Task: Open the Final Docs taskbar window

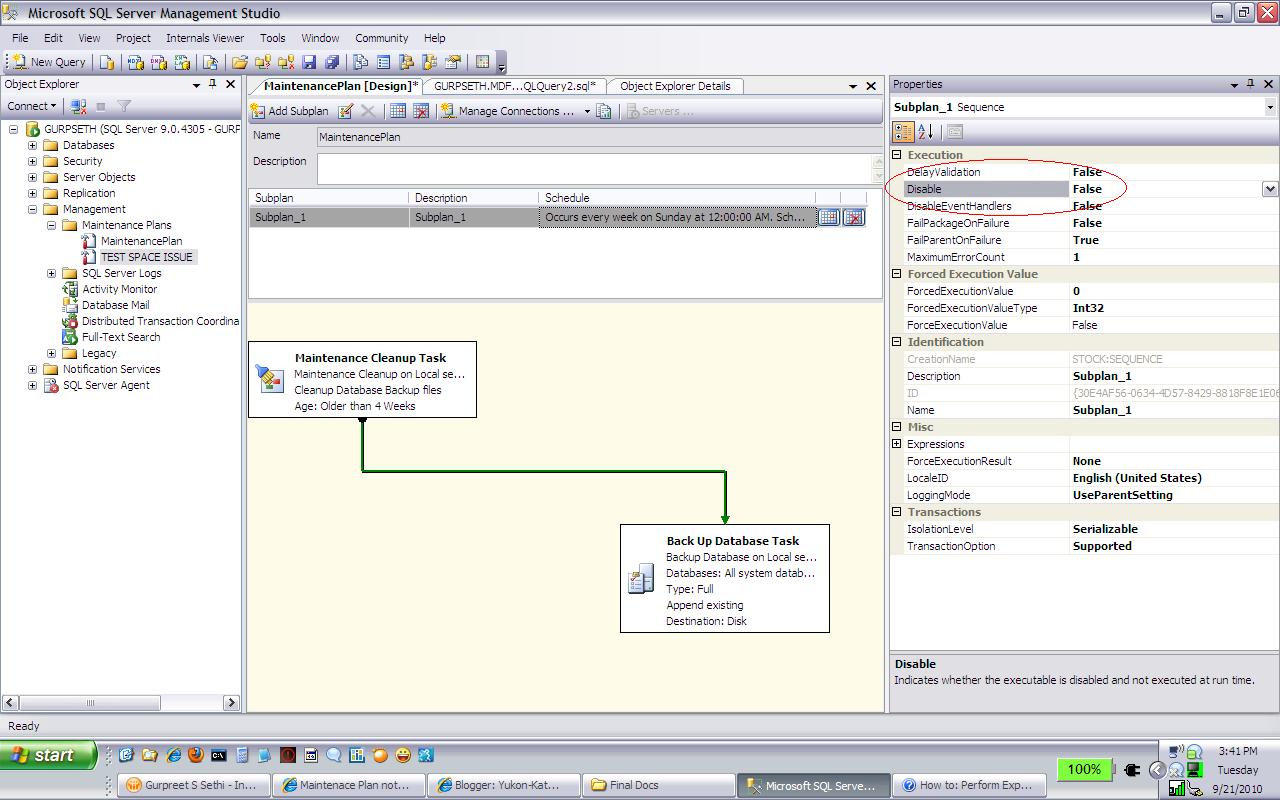Action: coord(657,785)
